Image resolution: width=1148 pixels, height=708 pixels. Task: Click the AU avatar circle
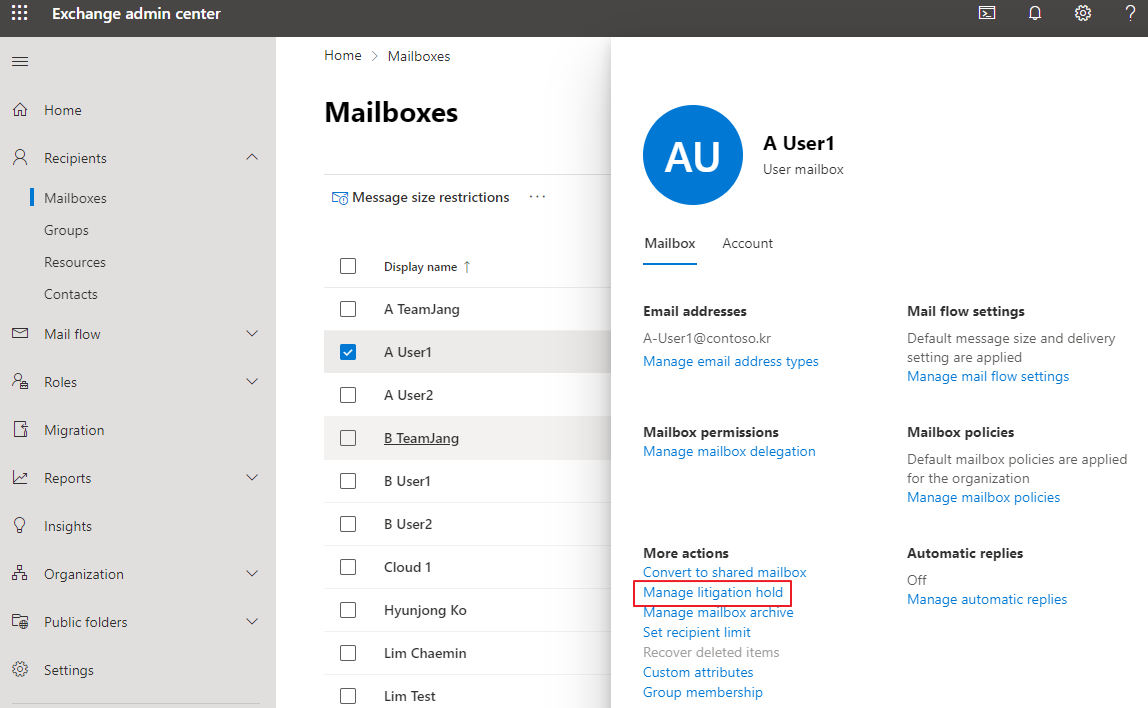coord(693,155)
